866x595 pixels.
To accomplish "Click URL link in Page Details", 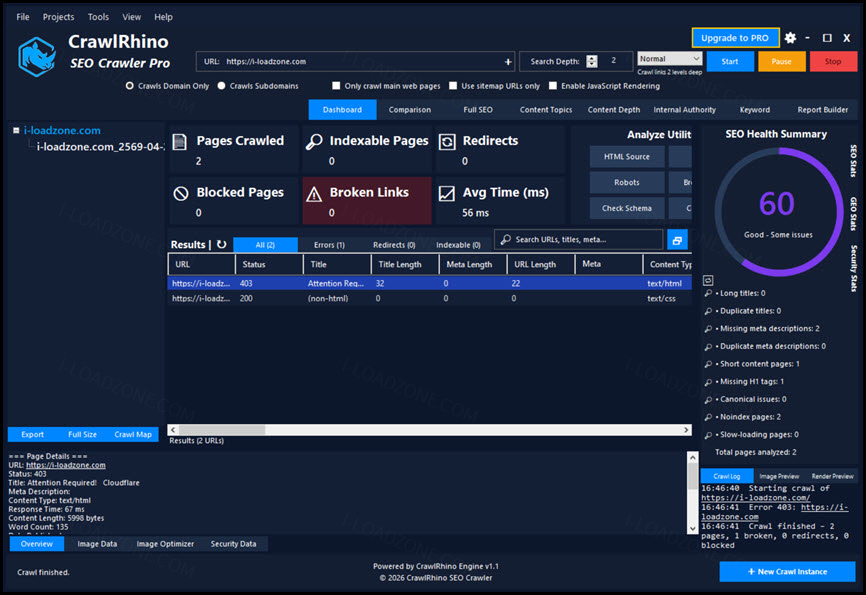I will pyautogui.click(x=66, y=465).
